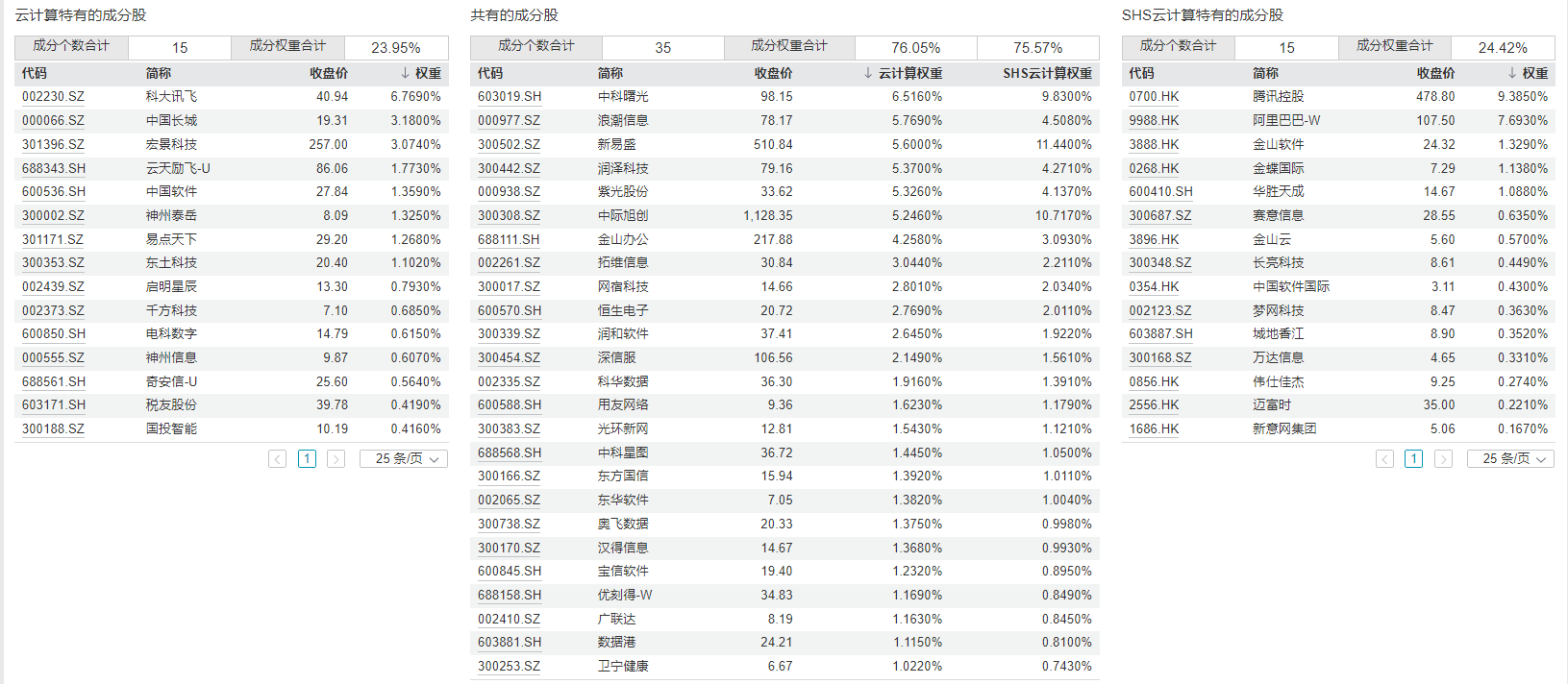Screen dimensions: 1568x684
Task: Open stock code 1686.HK
Action: pos(1154,428)
